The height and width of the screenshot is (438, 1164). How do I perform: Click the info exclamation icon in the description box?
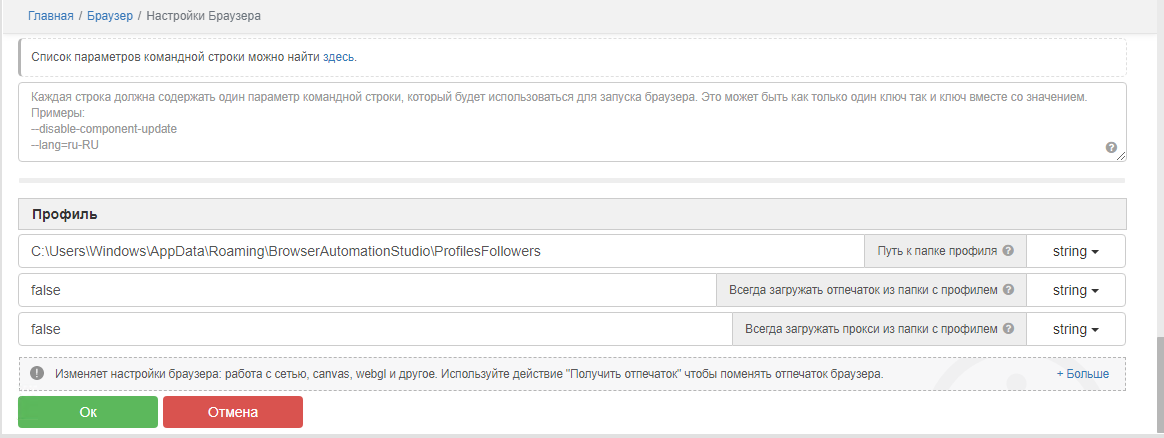pos(37,373)
